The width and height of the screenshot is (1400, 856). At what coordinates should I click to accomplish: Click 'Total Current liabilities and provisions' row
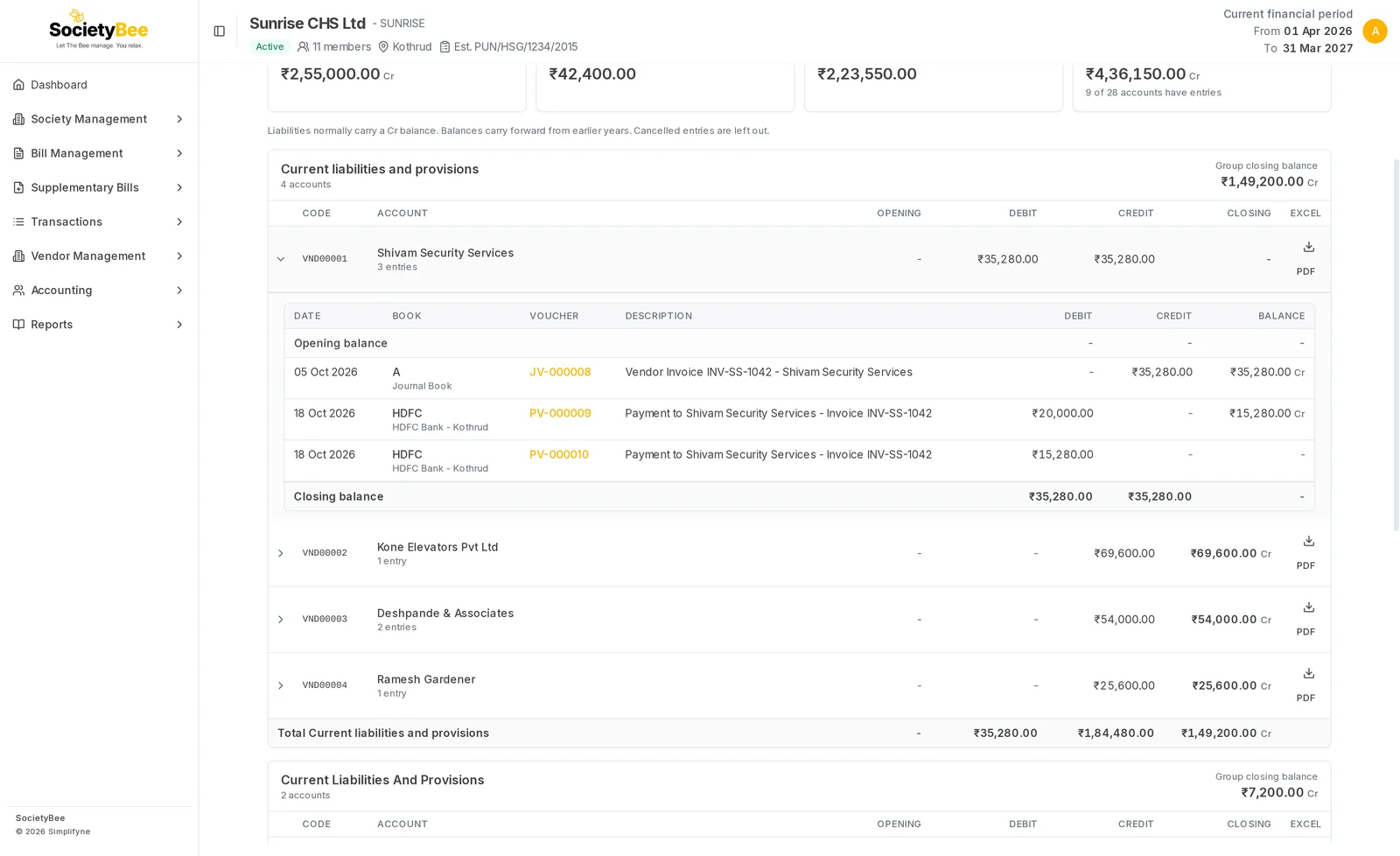pos(799,733)
